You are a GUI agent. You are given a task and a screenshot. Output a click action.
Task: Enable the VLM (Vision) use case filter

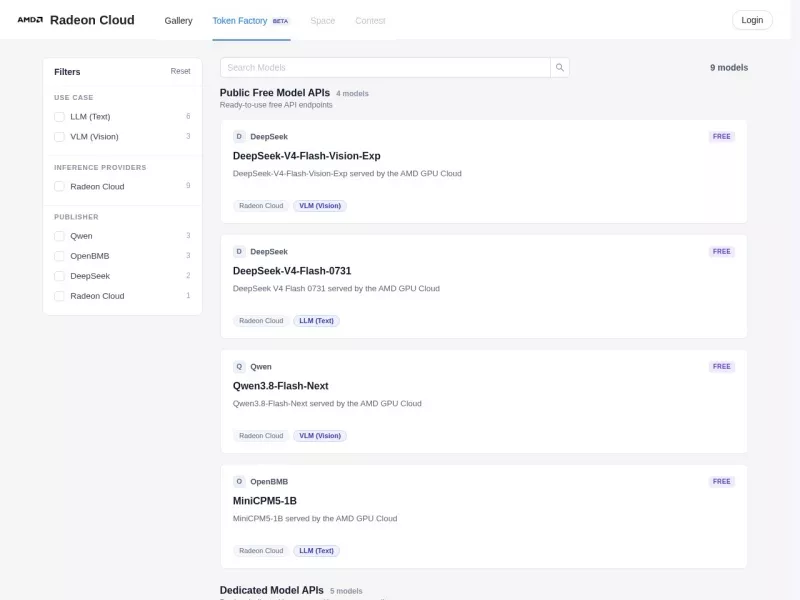point(59,137)
